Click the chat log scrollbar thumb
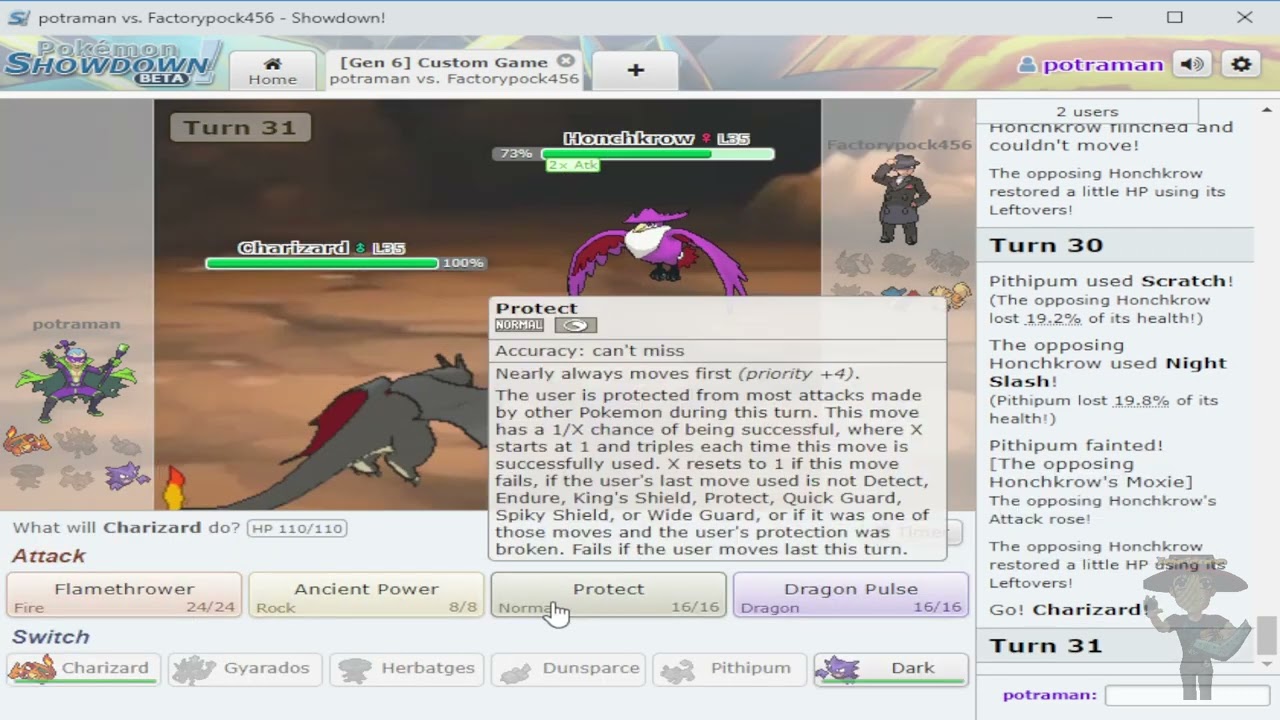The height and width of the screenshot is (720, 1280). [1267, 634]
